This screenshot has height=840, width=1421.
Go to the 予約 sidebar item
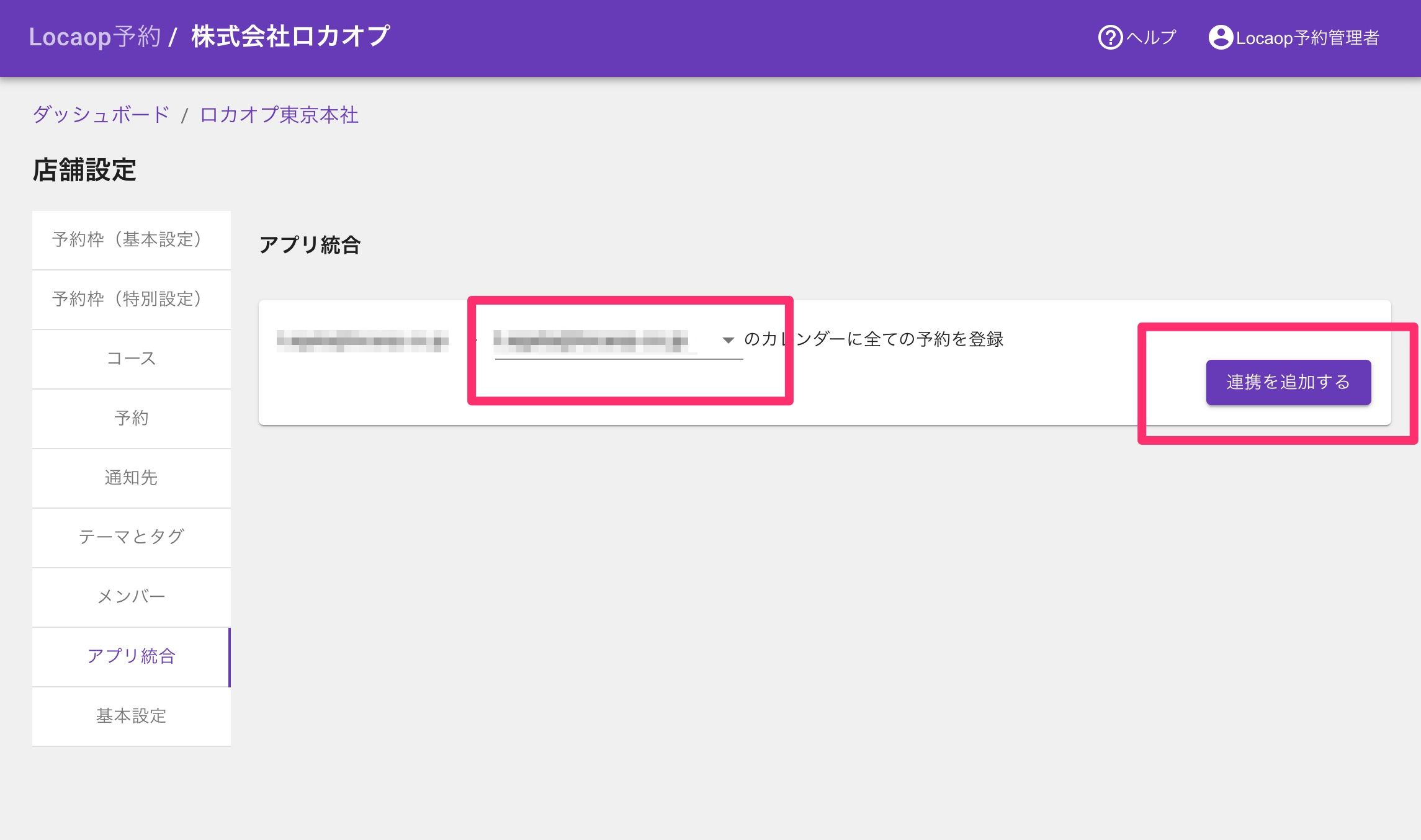(x=131, y=419)
